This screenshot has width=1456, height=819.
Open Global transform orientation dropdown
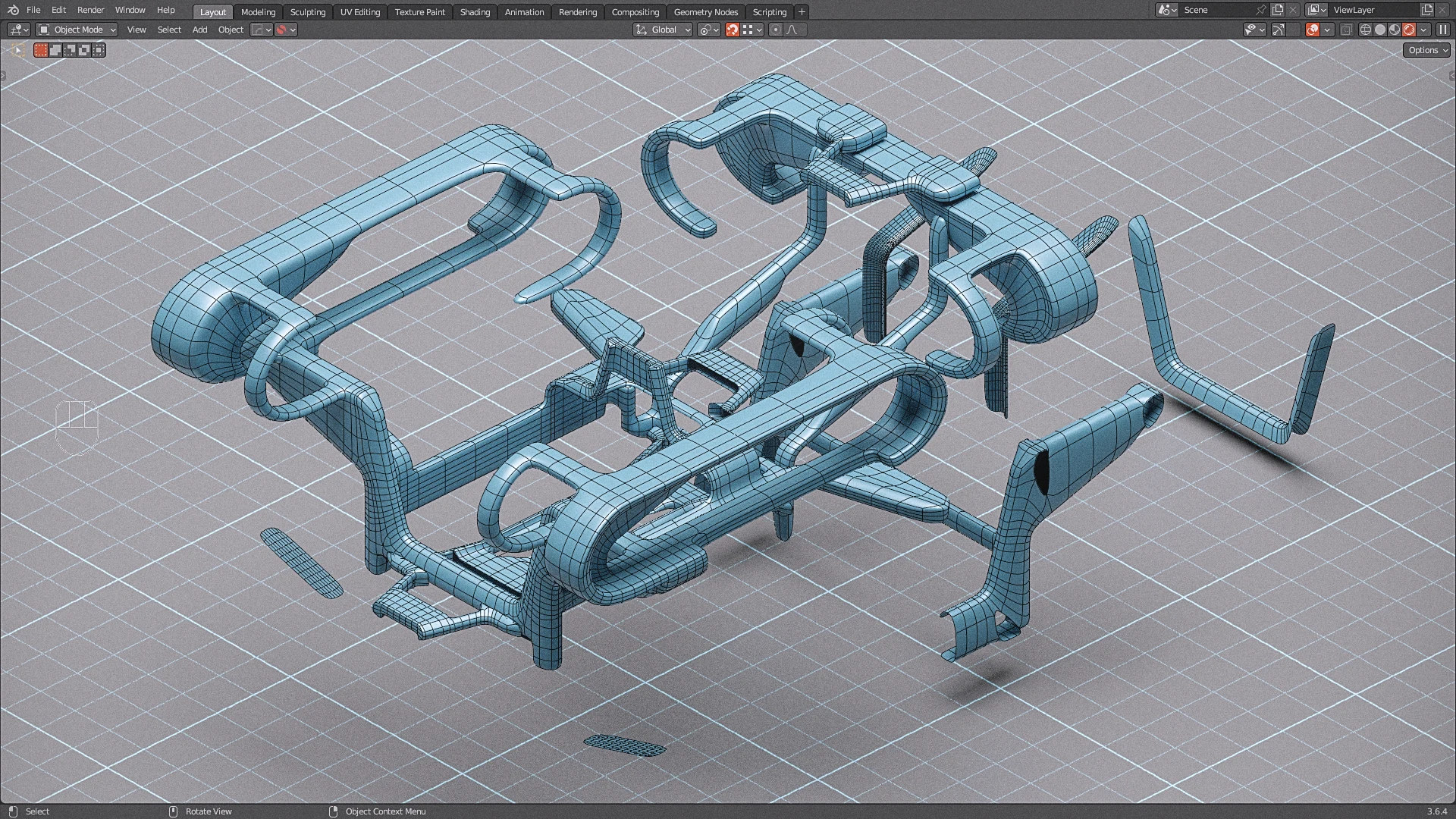click(x=663, y=30)
